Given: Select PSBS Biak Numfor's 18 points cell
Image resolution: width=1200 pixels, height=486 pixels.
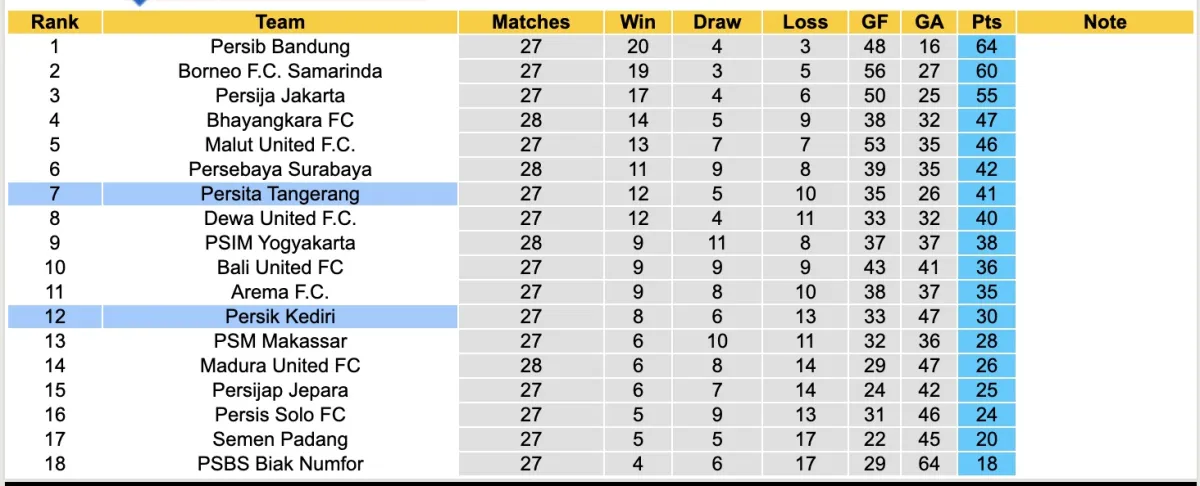Looking at the screenshot, I should click(x=986, y=464).
